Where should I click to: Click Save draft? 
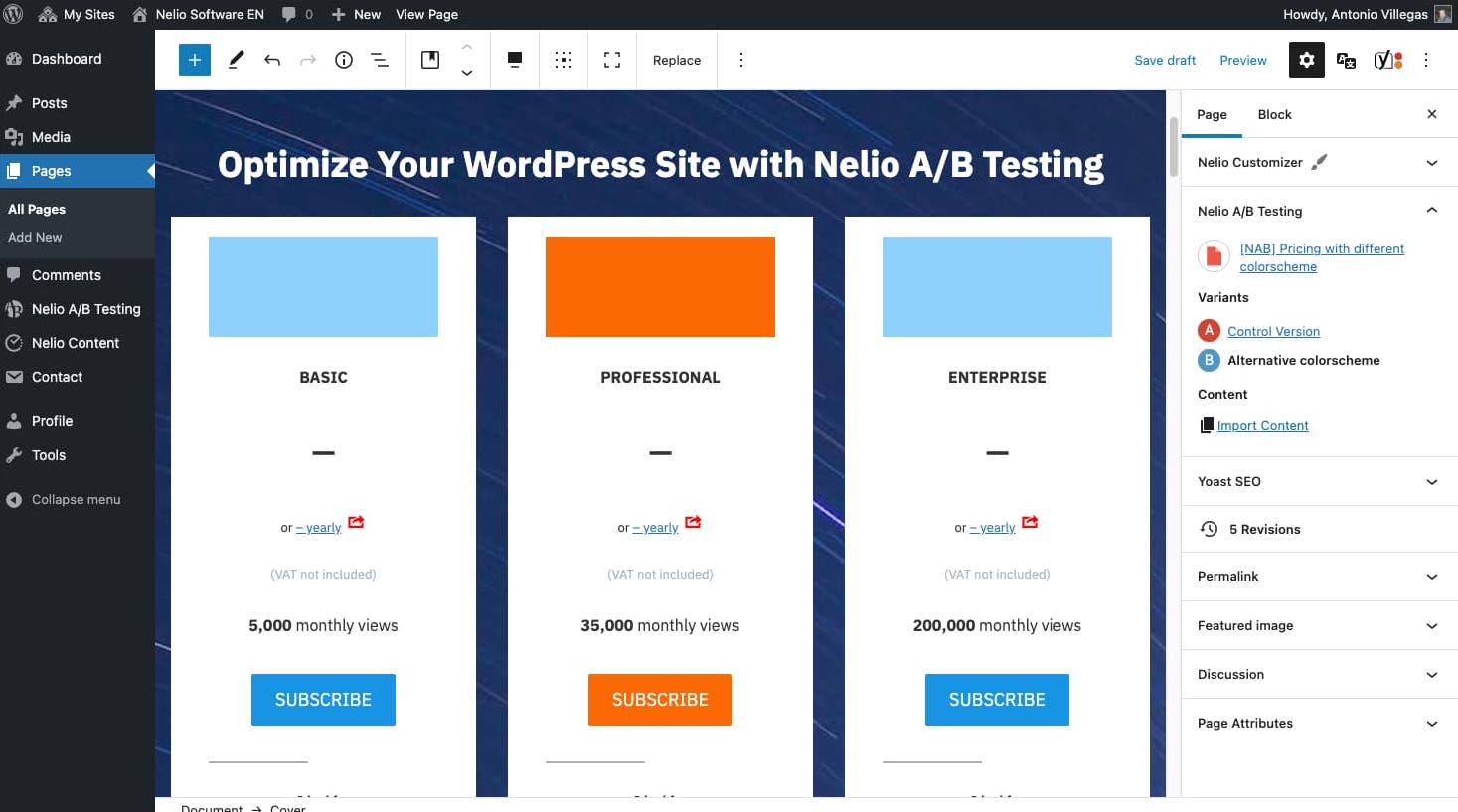[1165, 60]
